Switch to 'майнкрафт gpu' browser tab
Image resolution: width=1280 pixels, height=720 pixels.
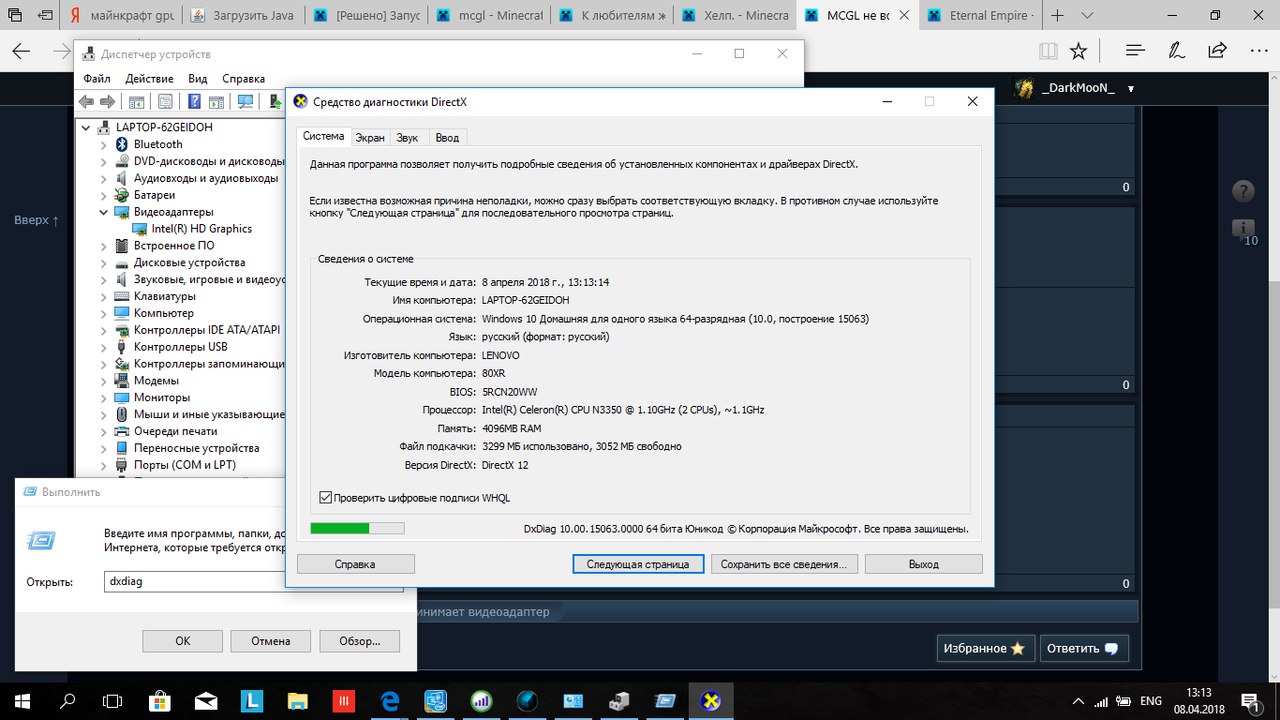120,15
